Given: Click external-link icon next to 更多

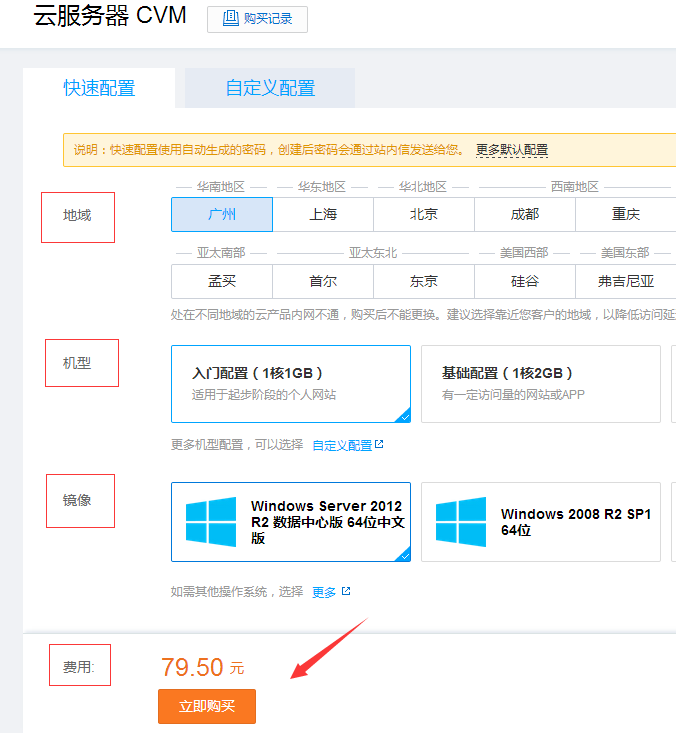Looking at the screenshot, I should coord(346,591).
